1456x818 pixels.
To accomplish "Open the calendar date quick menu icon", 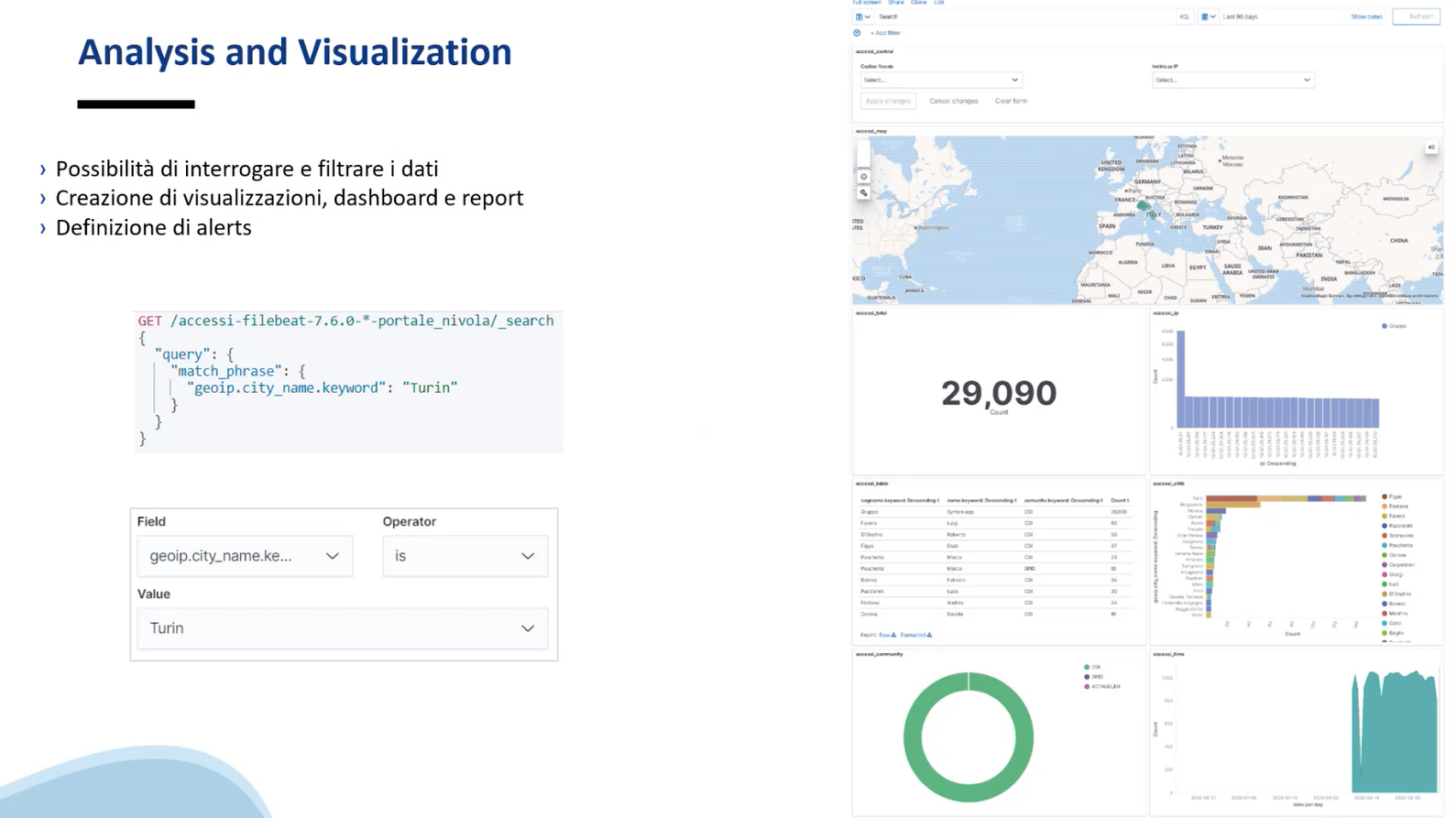I will coord(1208,16).
